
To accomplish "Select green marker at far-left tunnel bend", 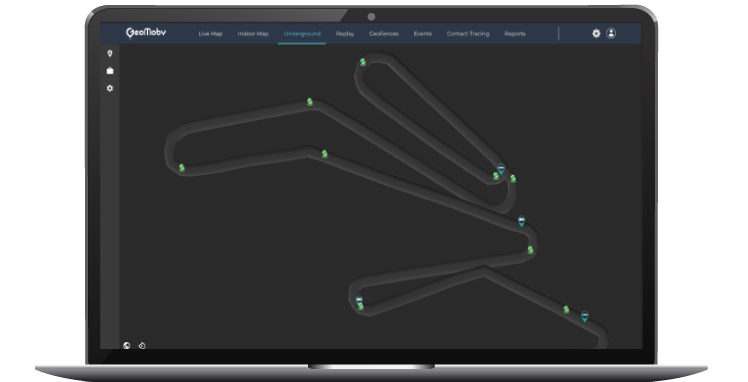I will tap(182, 168).
